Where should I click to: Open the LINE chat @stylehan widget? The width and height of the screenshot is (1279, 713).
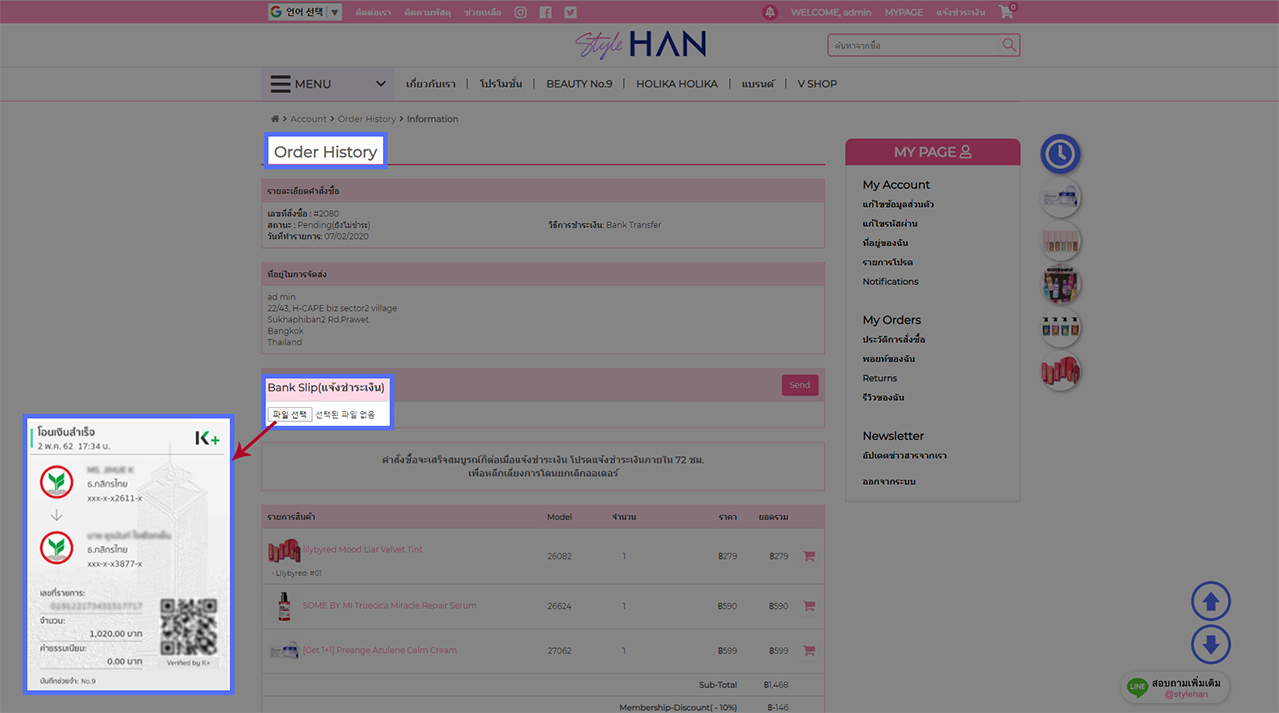pos(1175,687)
